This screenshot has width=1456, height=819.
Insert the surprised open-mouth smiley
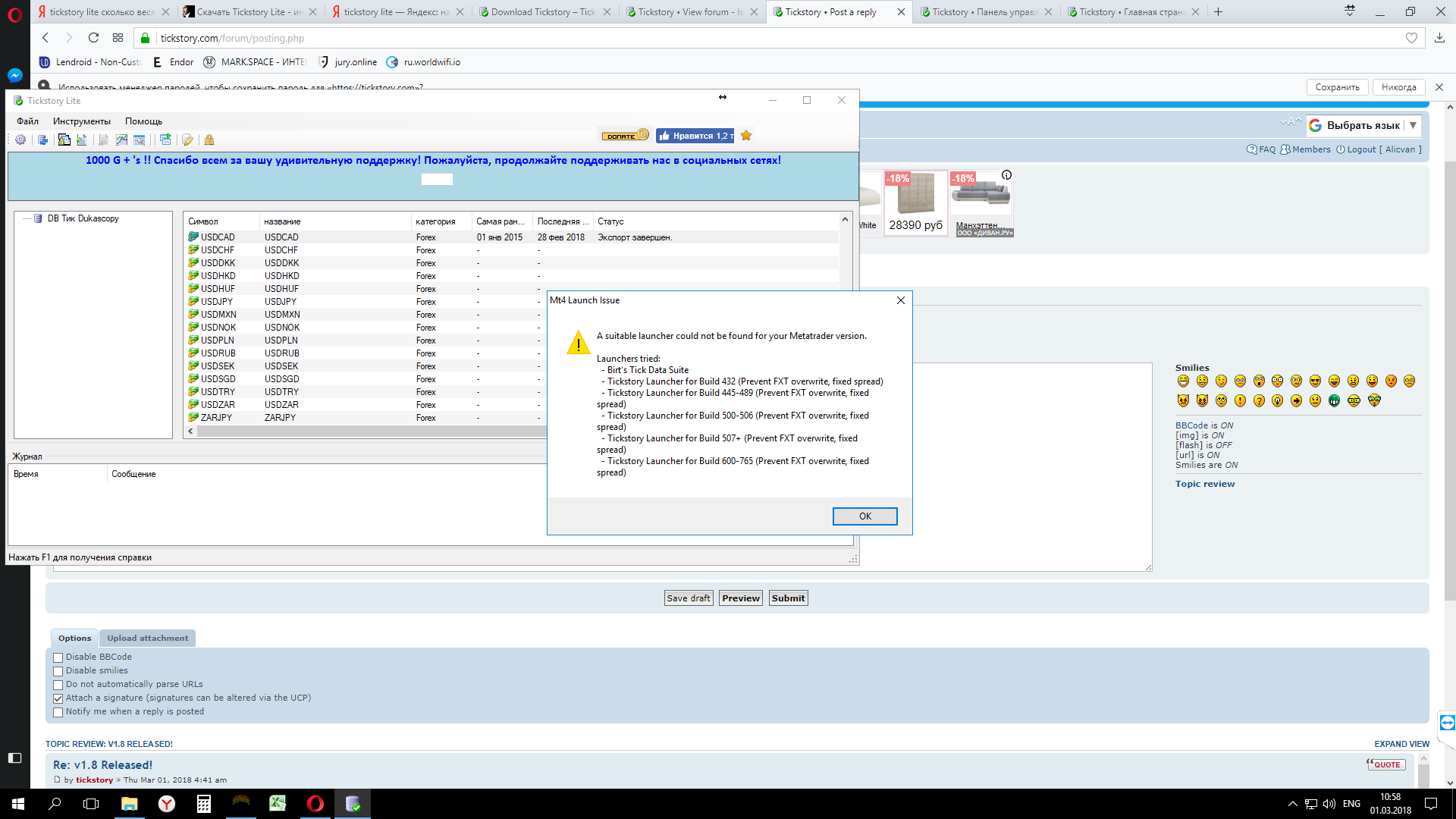point(1259,381)
